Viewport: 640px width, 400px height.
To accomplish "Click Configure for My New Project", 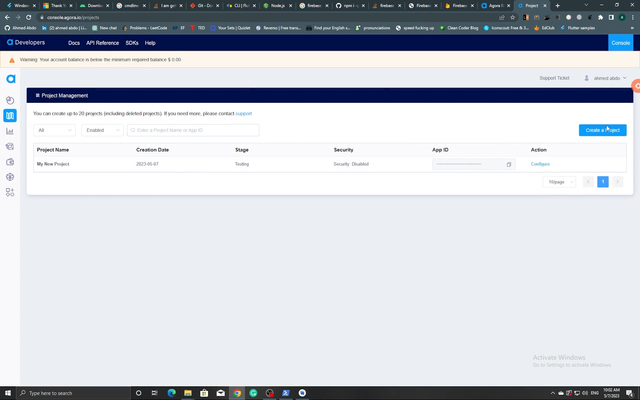I will 540,164.
